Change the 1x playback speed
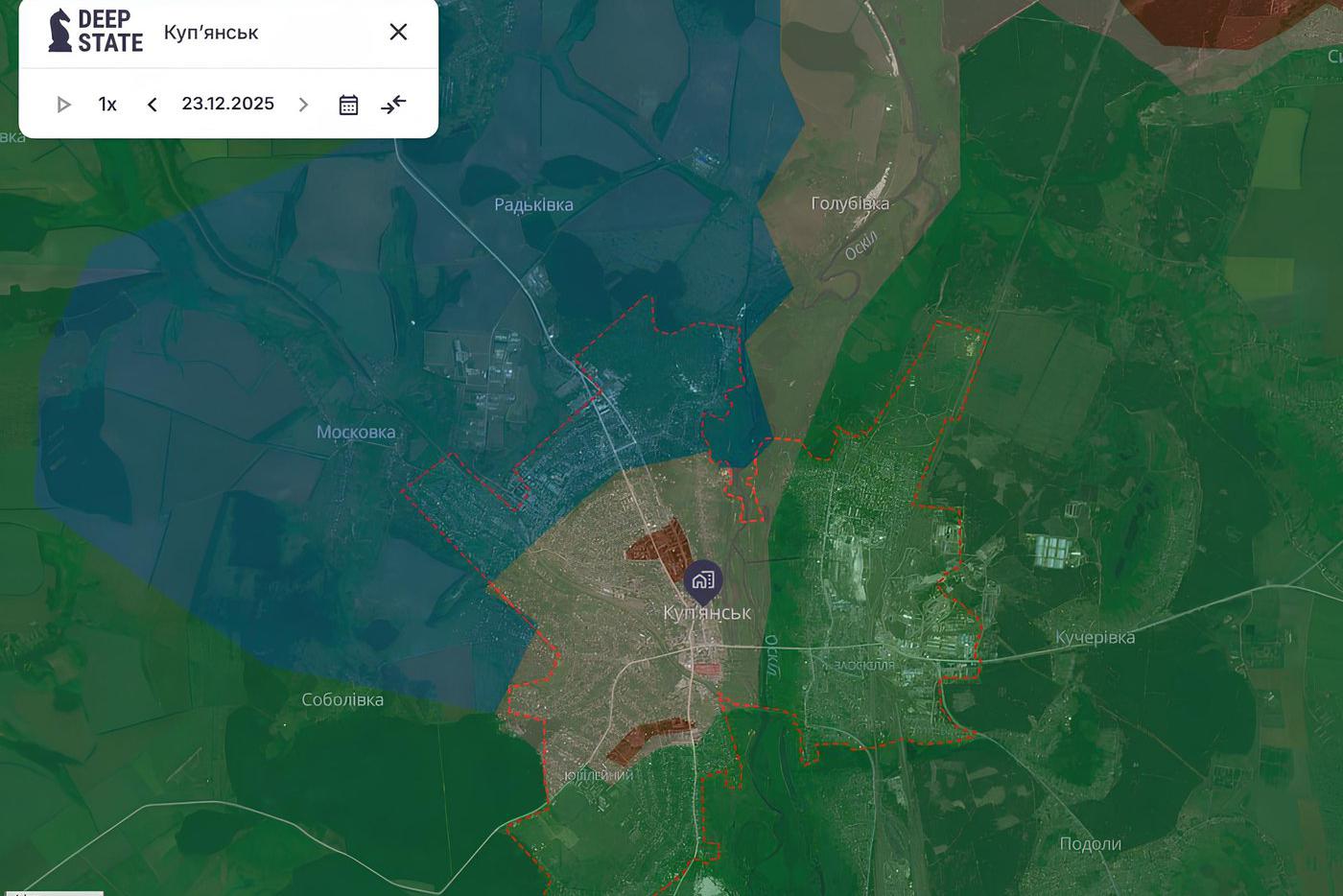The height and width of the screenshot is (896, 1343). coord(107,105)
